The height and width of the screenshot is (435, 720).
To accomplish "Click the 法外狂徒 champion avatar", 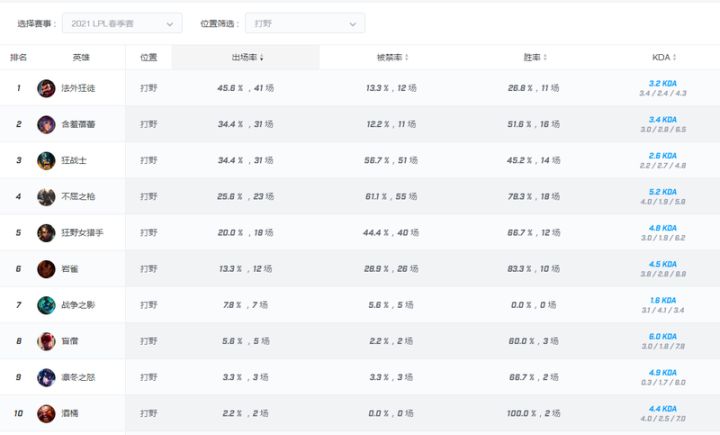I will (x=46, y=88).
